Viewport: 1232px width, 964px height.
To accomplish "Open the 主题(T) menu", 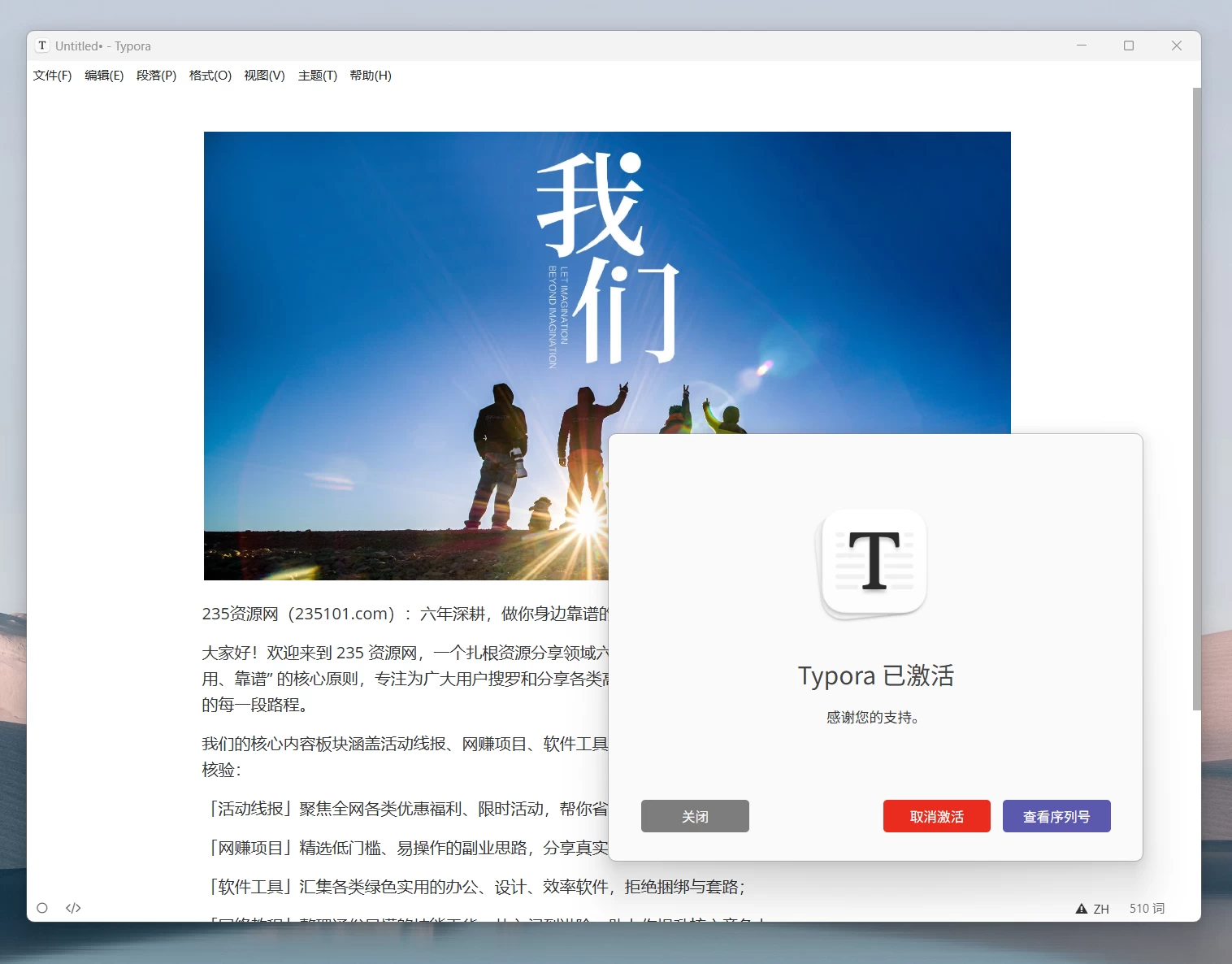I will pos(317,76).
